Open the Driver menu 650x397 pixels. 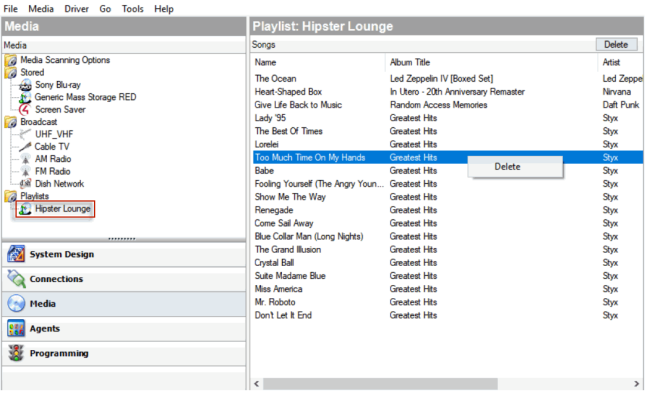pyautogui.click(x=76, y=9)
